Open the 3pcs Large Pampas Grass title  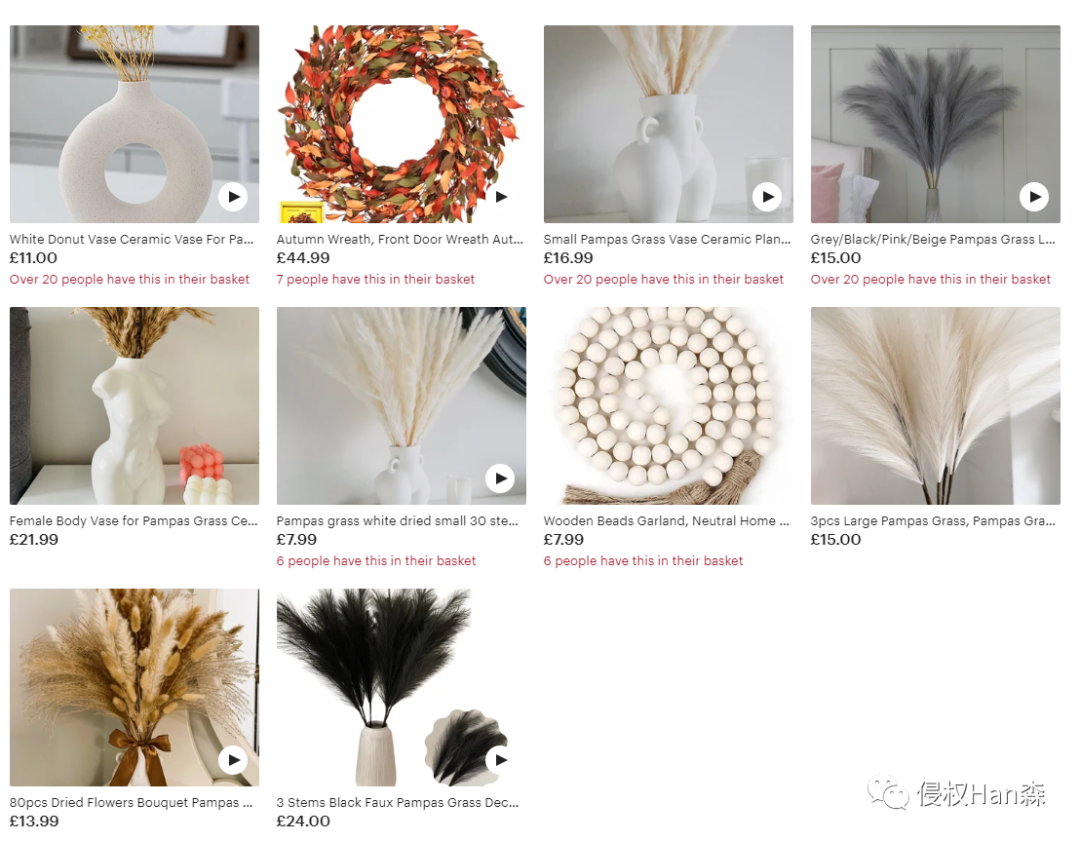coord(933,521)
